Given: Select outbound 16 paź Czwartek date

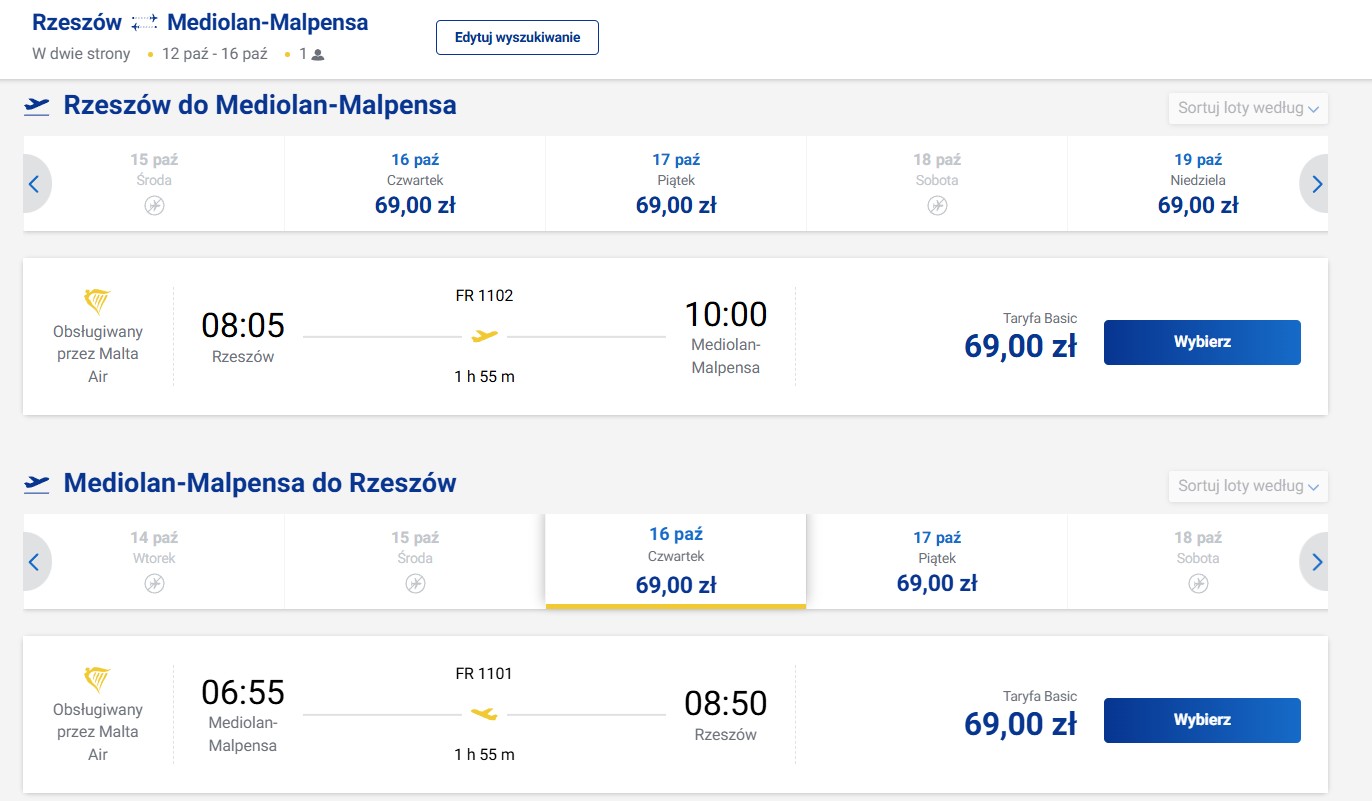Looking at the screenshot, I should (x=415, y=184).
